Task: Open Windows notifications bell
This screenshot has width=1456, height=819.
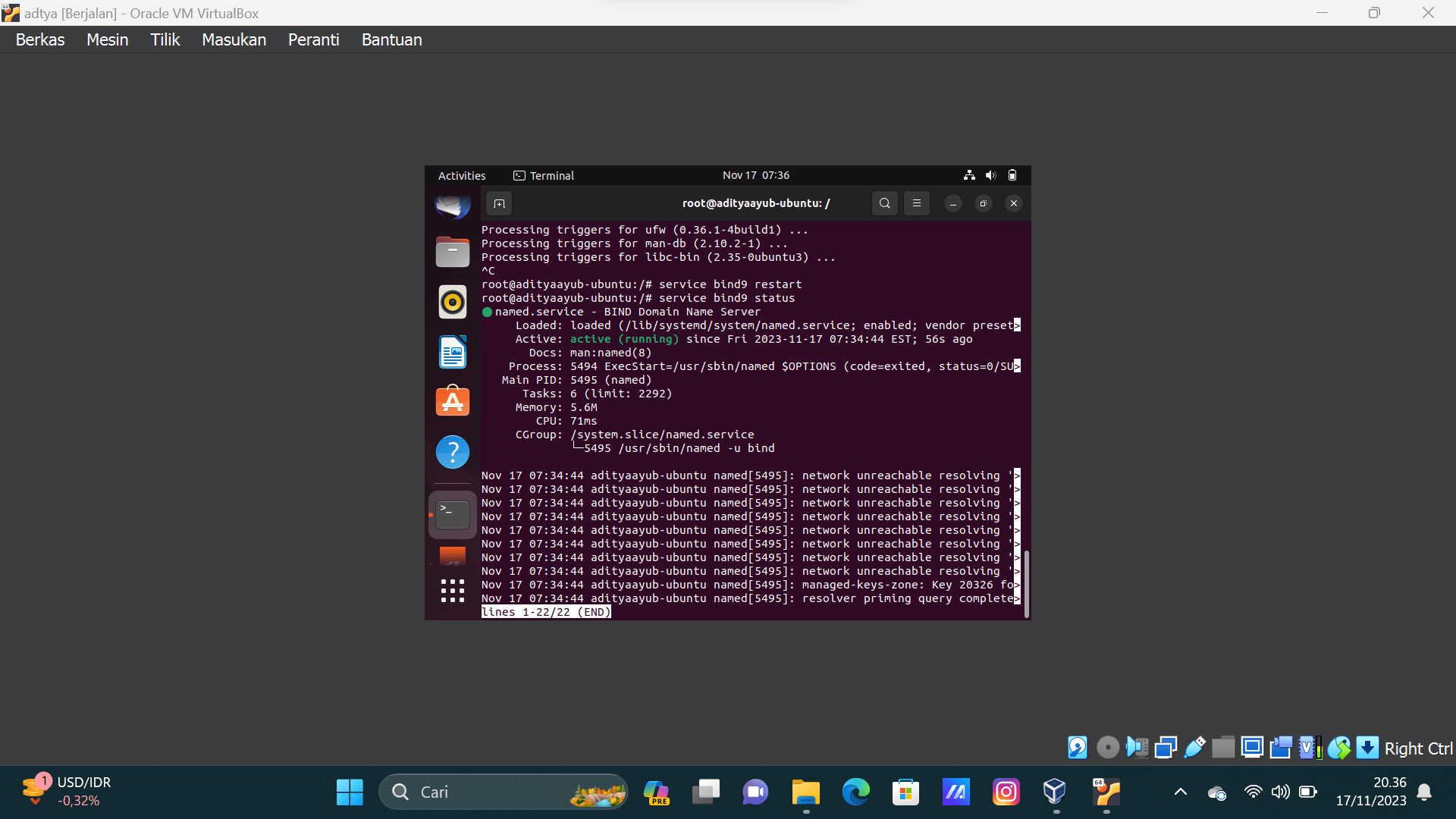Action: (x=1425, y=792)
